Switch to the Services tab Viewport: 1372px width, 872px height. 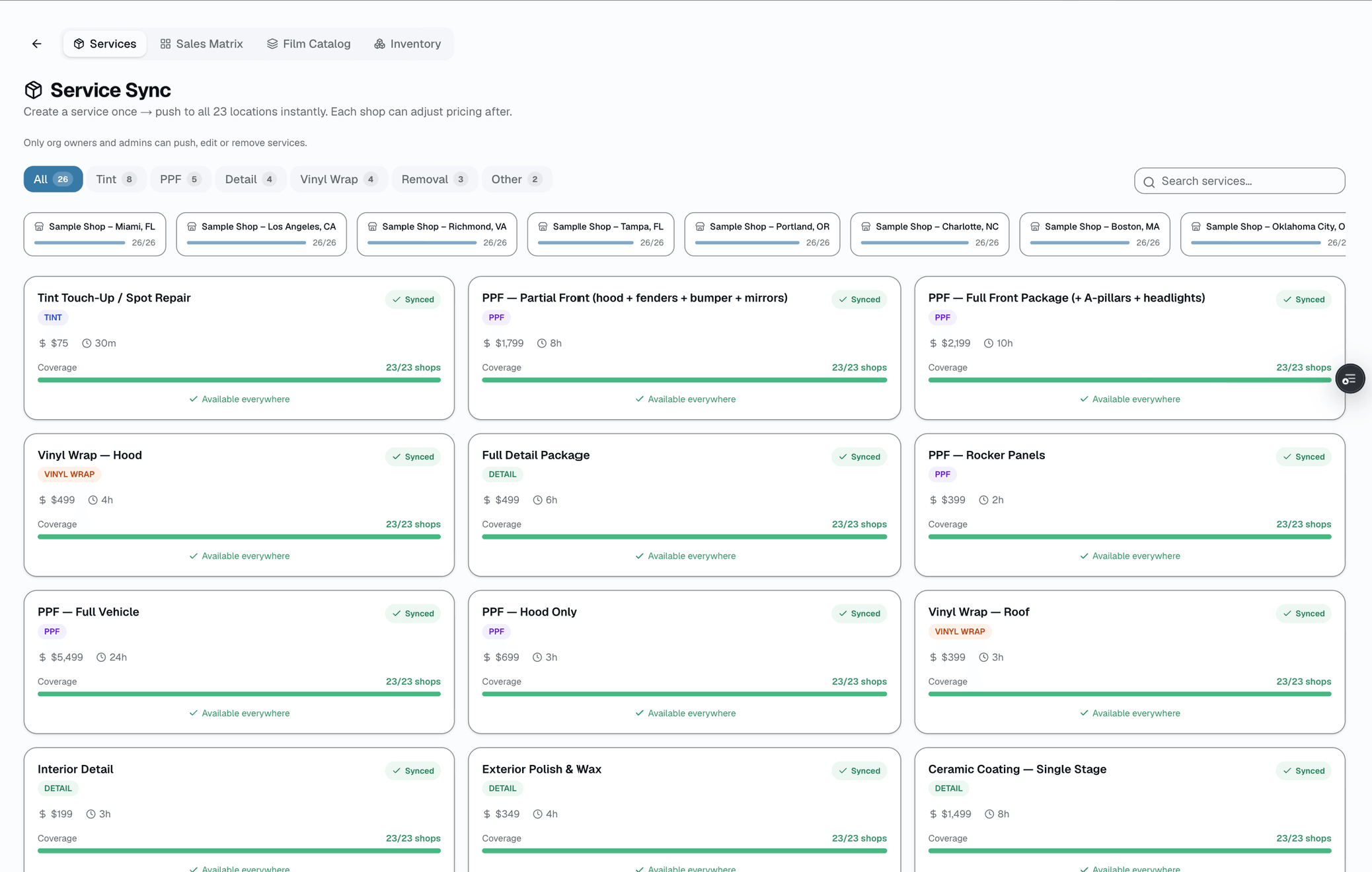105,44
